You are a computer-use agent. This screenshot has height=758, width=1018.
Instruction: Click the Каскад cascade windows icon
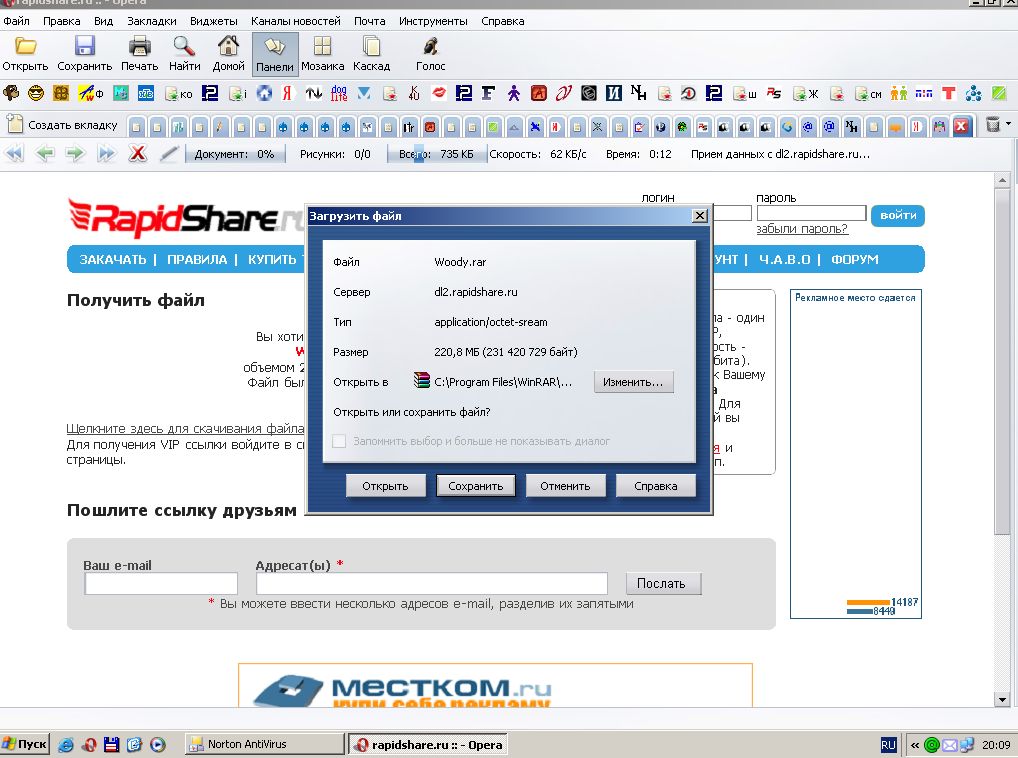point(371,46)
